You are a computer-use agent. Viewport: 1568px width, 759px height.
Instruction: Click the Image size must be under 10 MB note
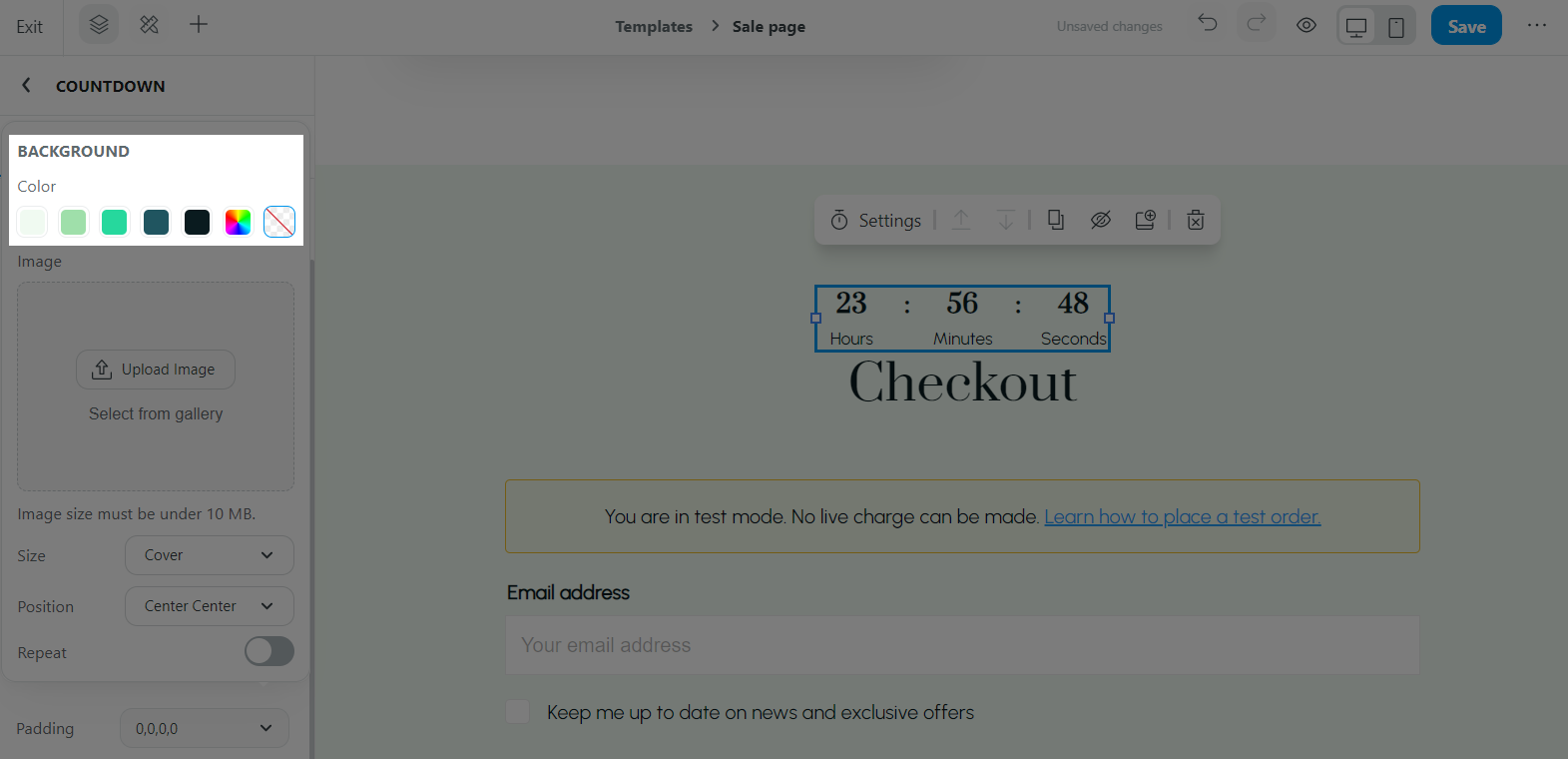pos(137,513)
